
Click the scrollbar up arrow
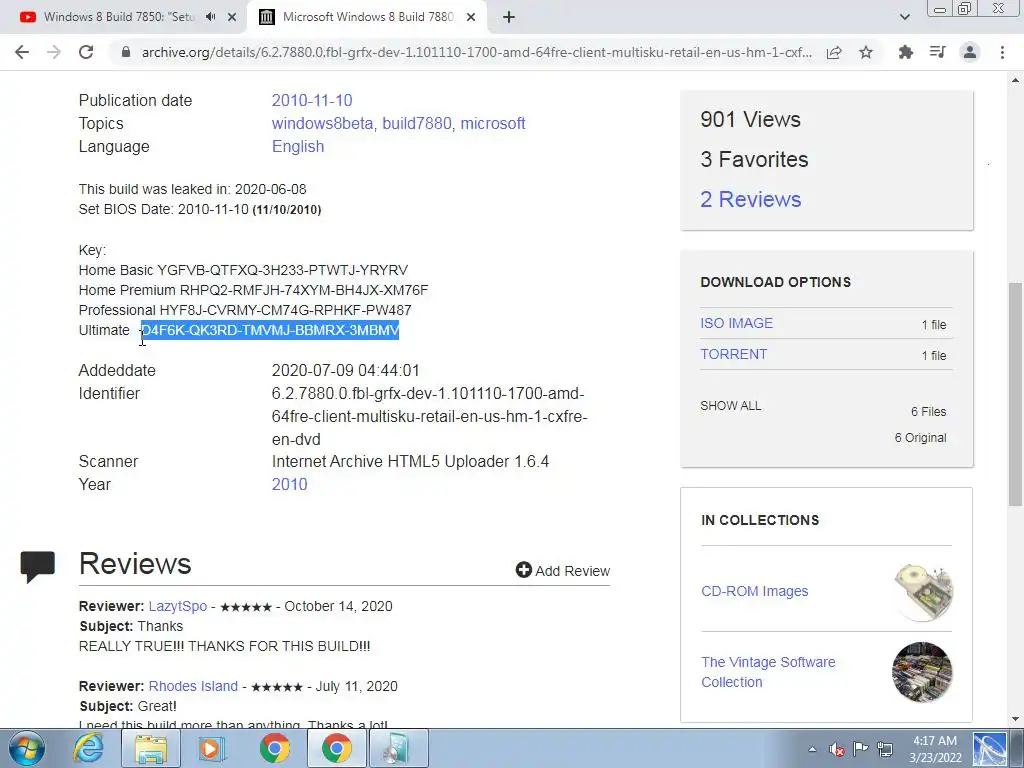click(1016, 80)
